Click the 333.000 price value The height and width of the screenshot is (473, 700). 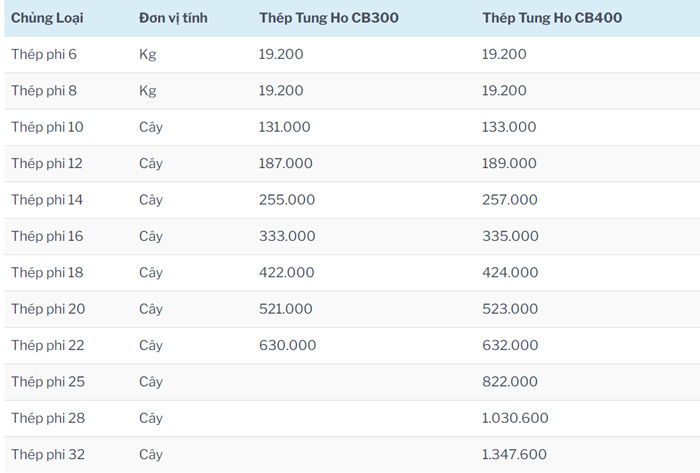point(287,236)
